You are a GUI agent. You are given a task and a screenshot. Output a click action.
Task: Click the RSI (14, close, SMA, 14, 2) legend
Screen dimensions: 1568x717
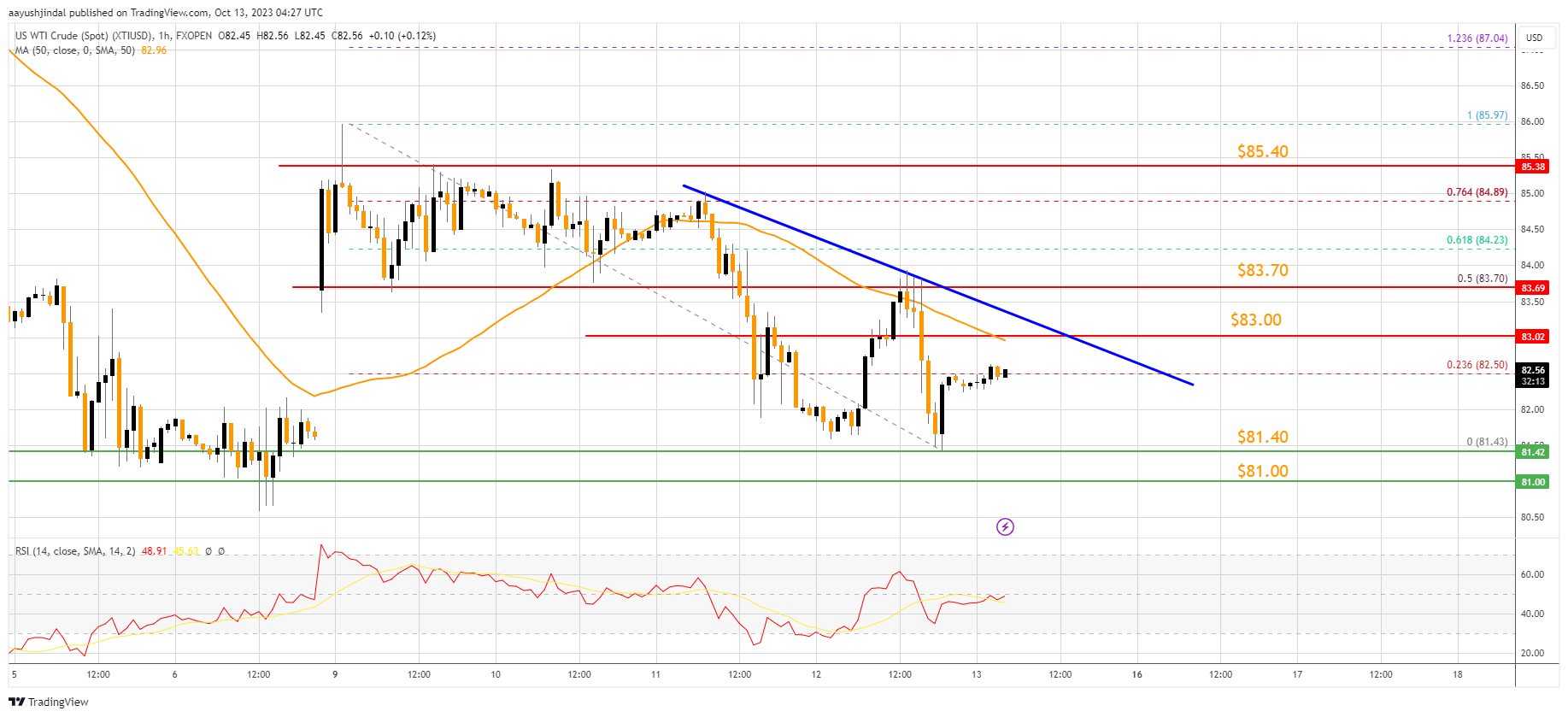[75, 551]
